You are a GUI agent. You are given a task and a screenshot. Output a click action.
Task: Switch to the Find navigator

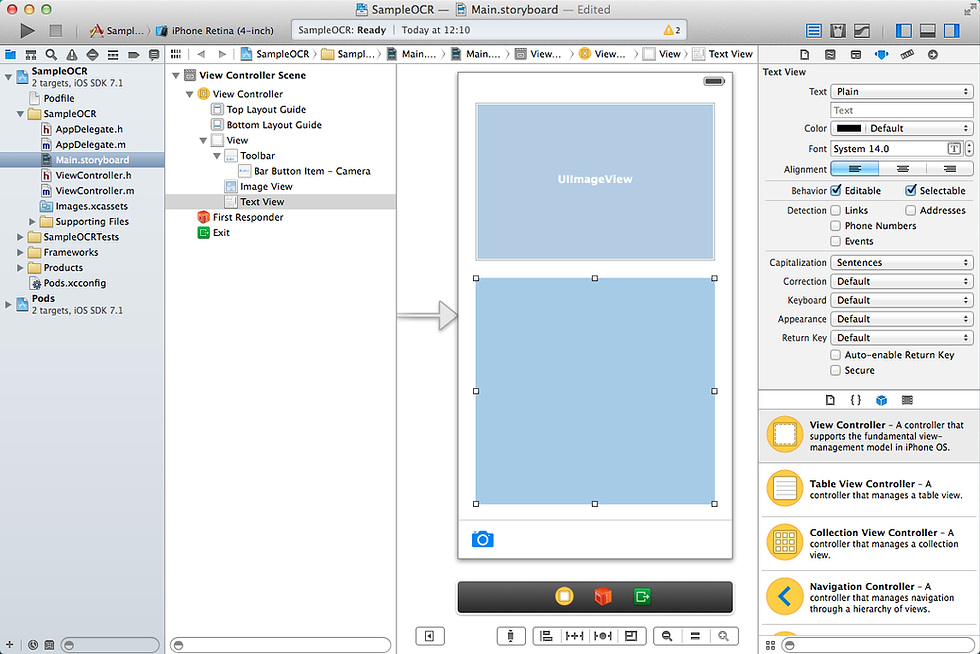pos(51,54)
